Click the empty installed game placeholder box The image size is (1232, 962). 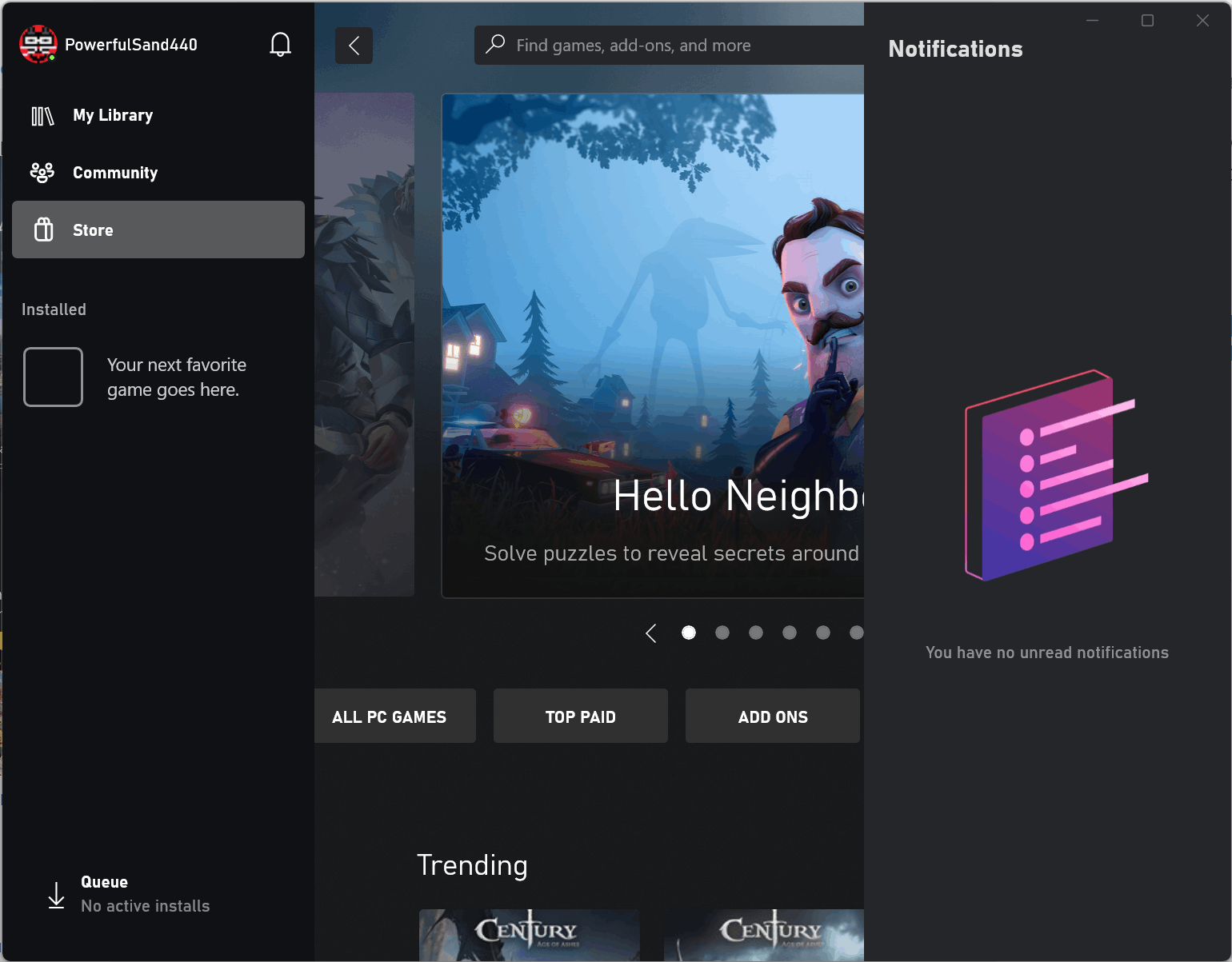click(53, 377)
